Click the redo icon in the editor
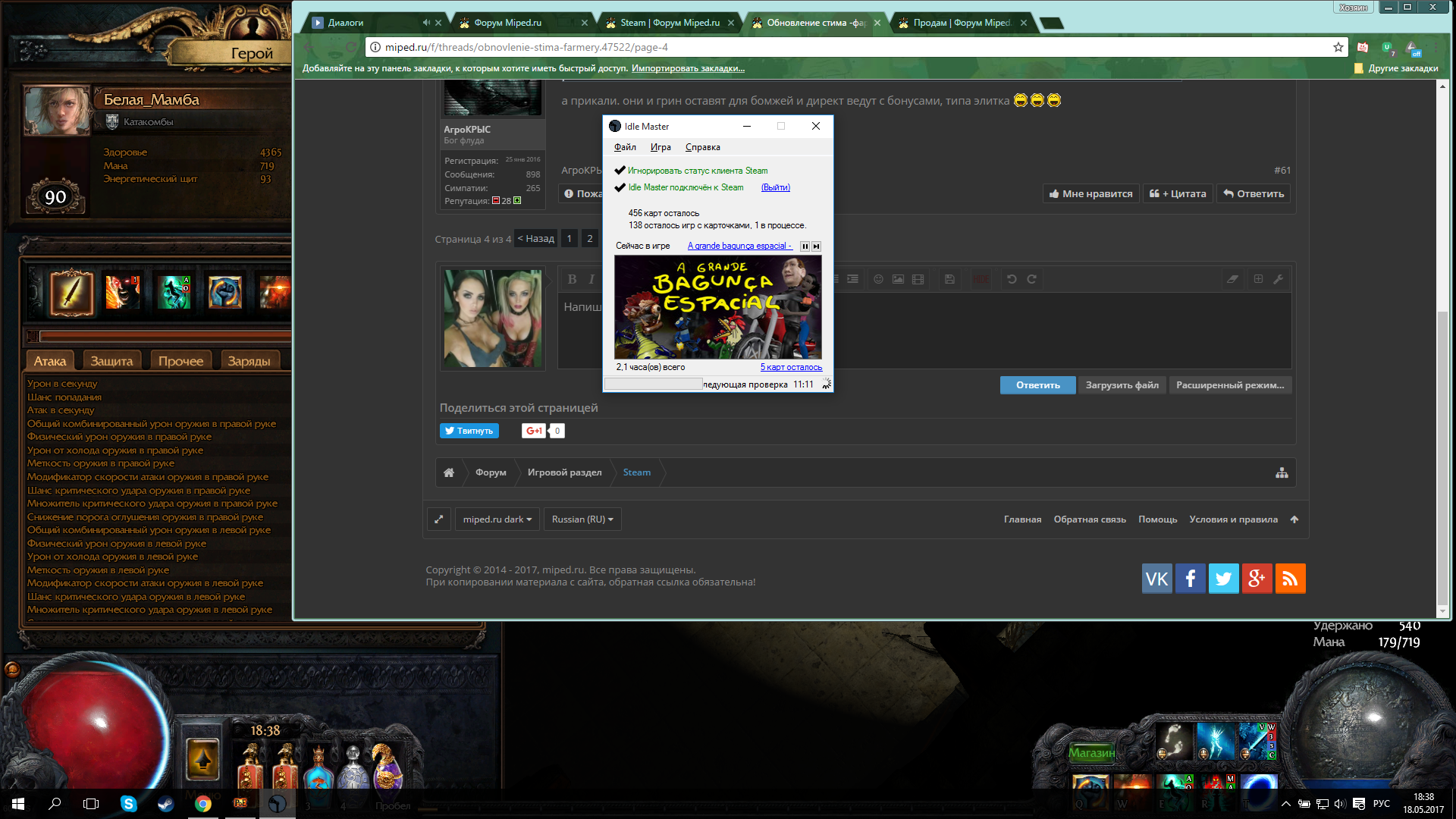The image size is (1456, 819). (1031, 279)
